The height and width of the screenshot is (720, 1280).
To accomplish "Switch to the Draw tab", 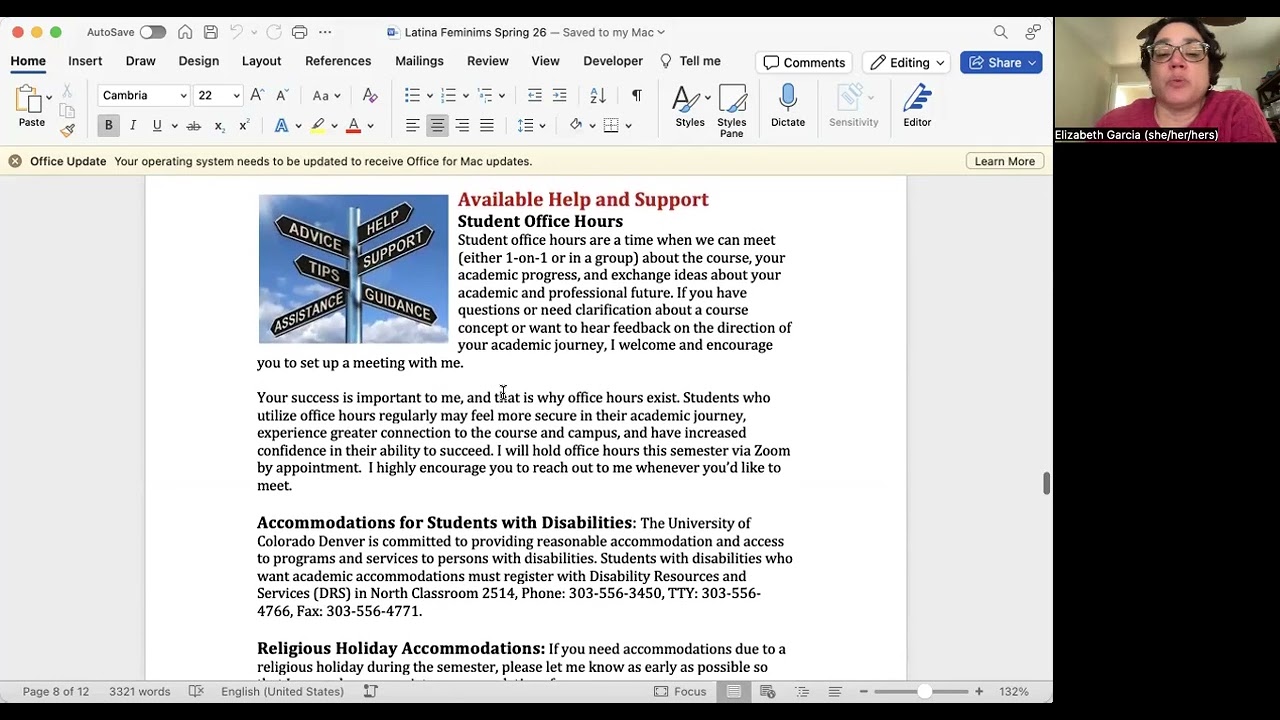I will click(140, 61).
